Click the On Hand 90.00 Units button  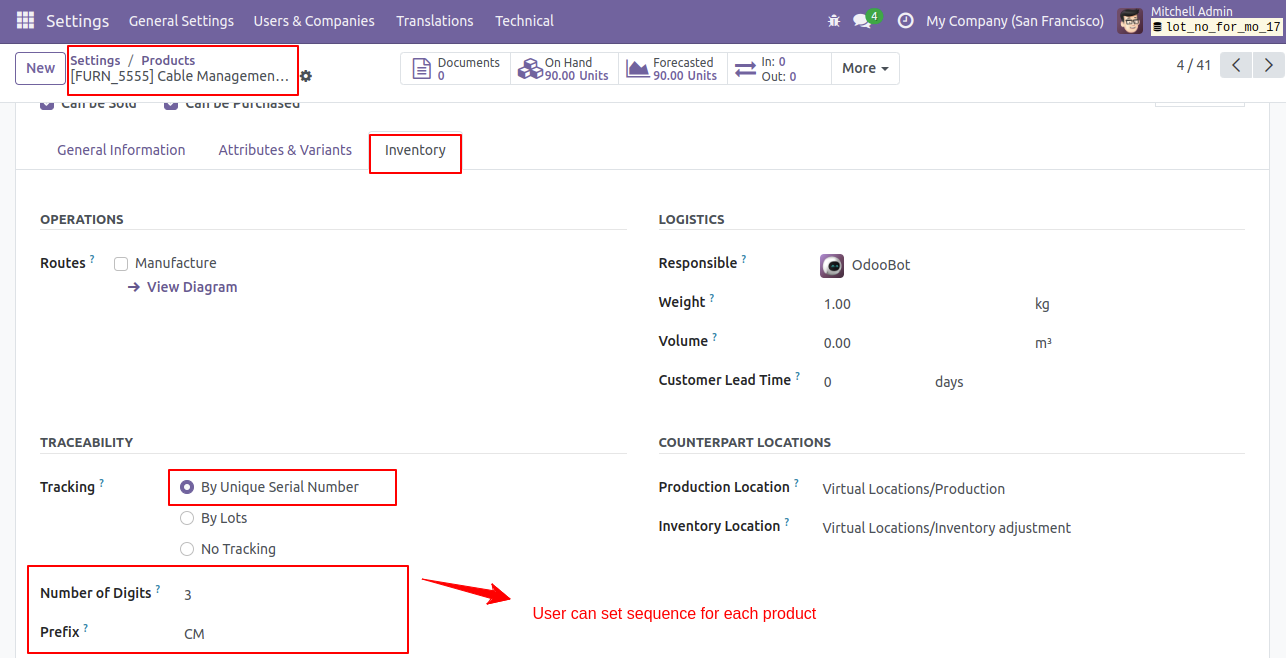click(x=565, y=69)
